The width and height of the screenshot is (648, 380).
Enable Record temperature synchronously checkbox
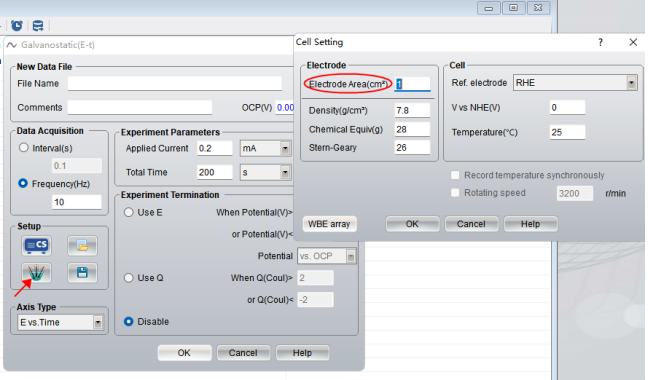pos(455,175)
